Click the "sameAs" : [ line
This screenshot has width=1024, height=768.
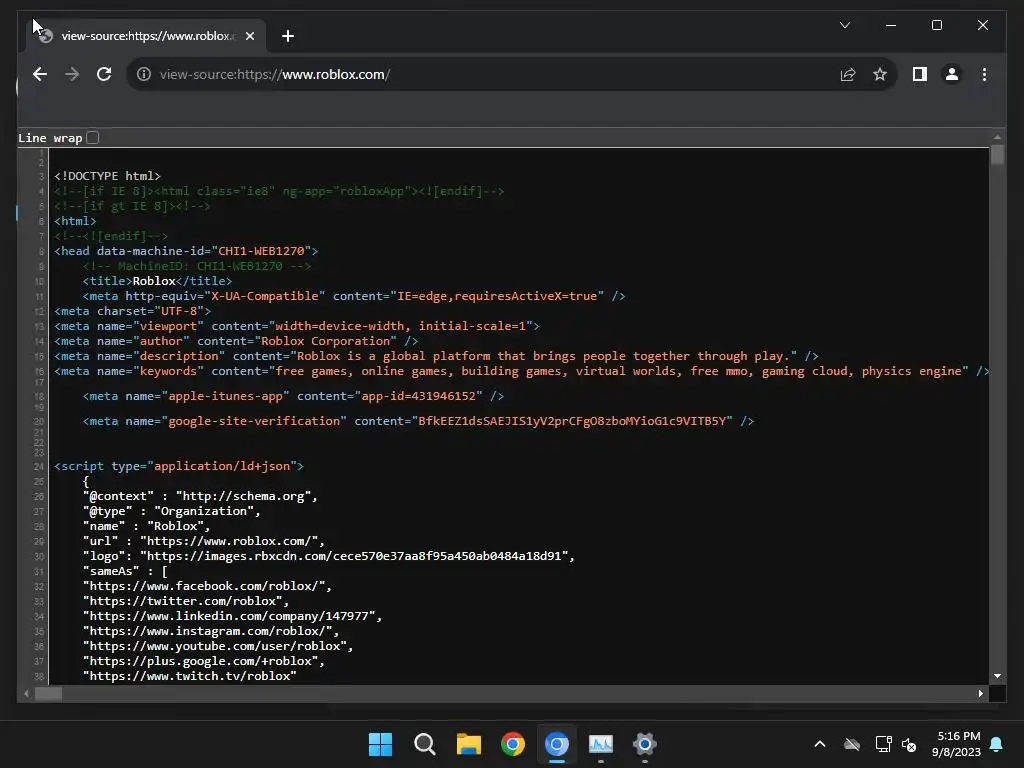pos(125,571)
